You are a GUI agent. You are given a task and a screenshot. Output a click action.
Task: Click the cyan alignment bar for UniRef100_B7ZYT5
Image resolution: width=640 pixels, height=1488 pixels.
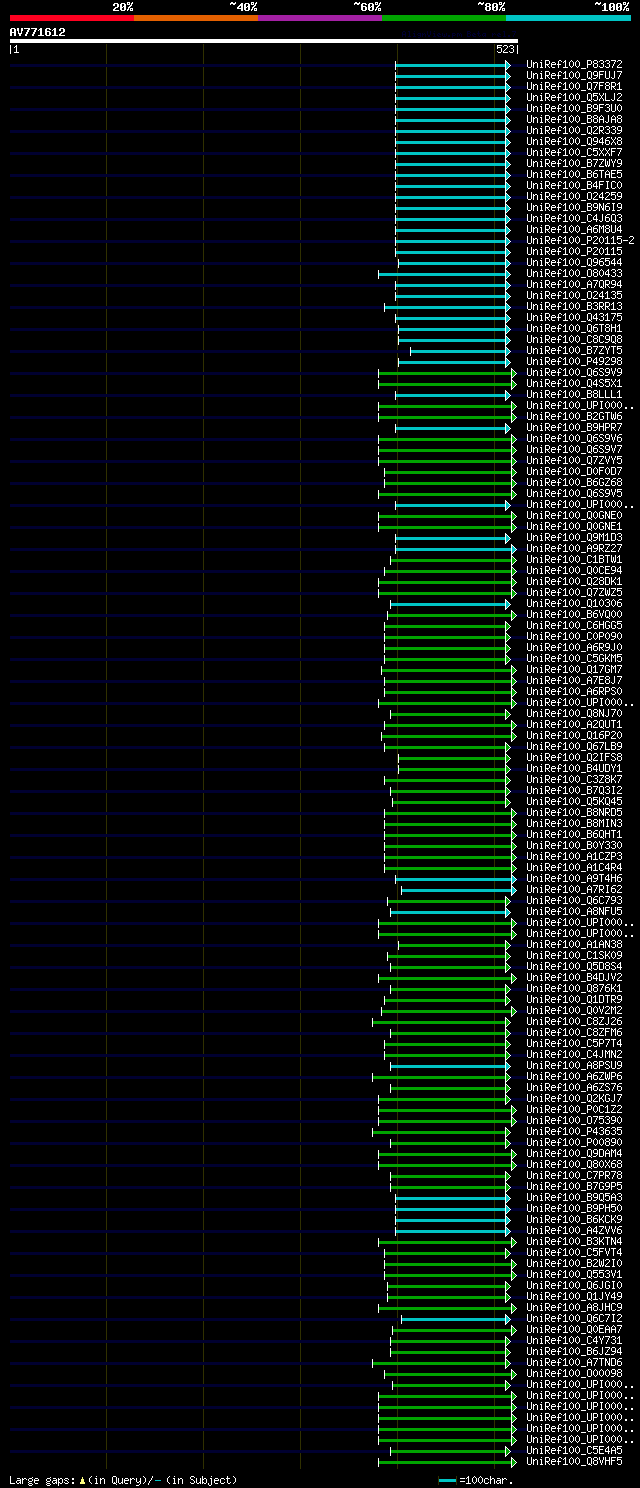pyautogui.click(x=460, y=350)
